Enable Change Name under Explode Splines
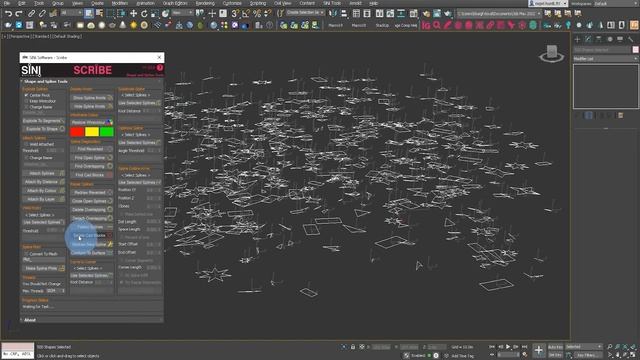The image size is (640, 360). click(x=27, y=107)
